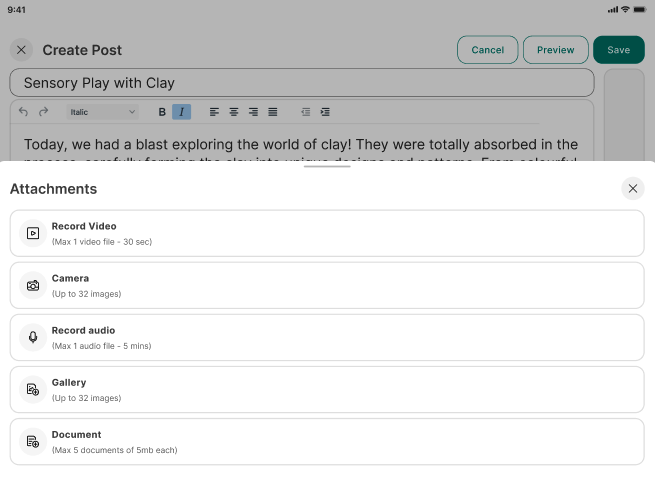
Task: Increase paragraph indent
Action: [325, 112]
